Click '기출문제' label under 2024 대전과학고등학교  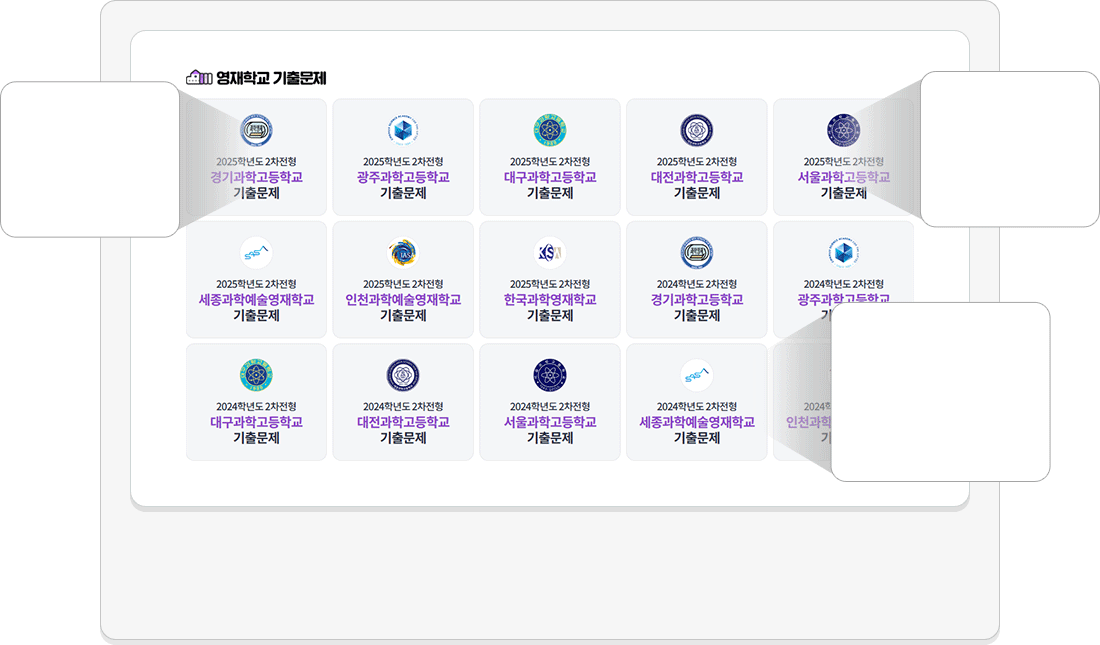[x=403, y=438]
